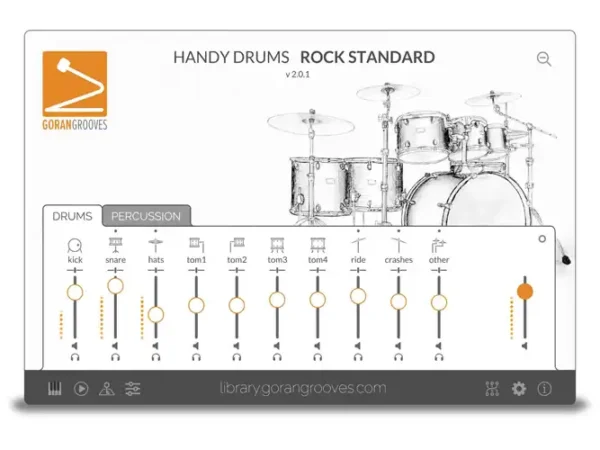
Task: Mute the snare channel
Action: 115,346
